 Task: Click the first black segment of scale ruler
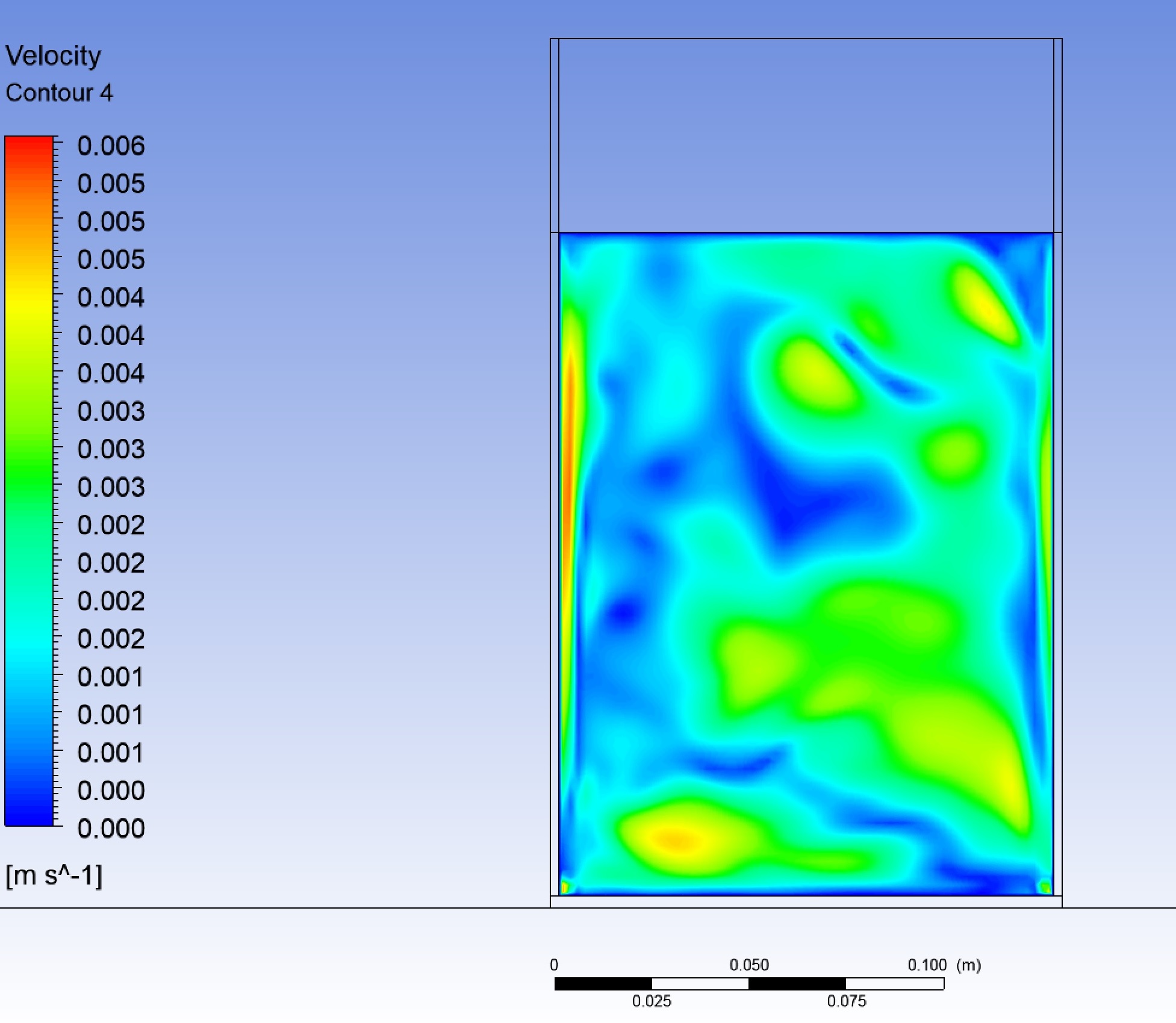pyautogui.click(x=603, y=984)
